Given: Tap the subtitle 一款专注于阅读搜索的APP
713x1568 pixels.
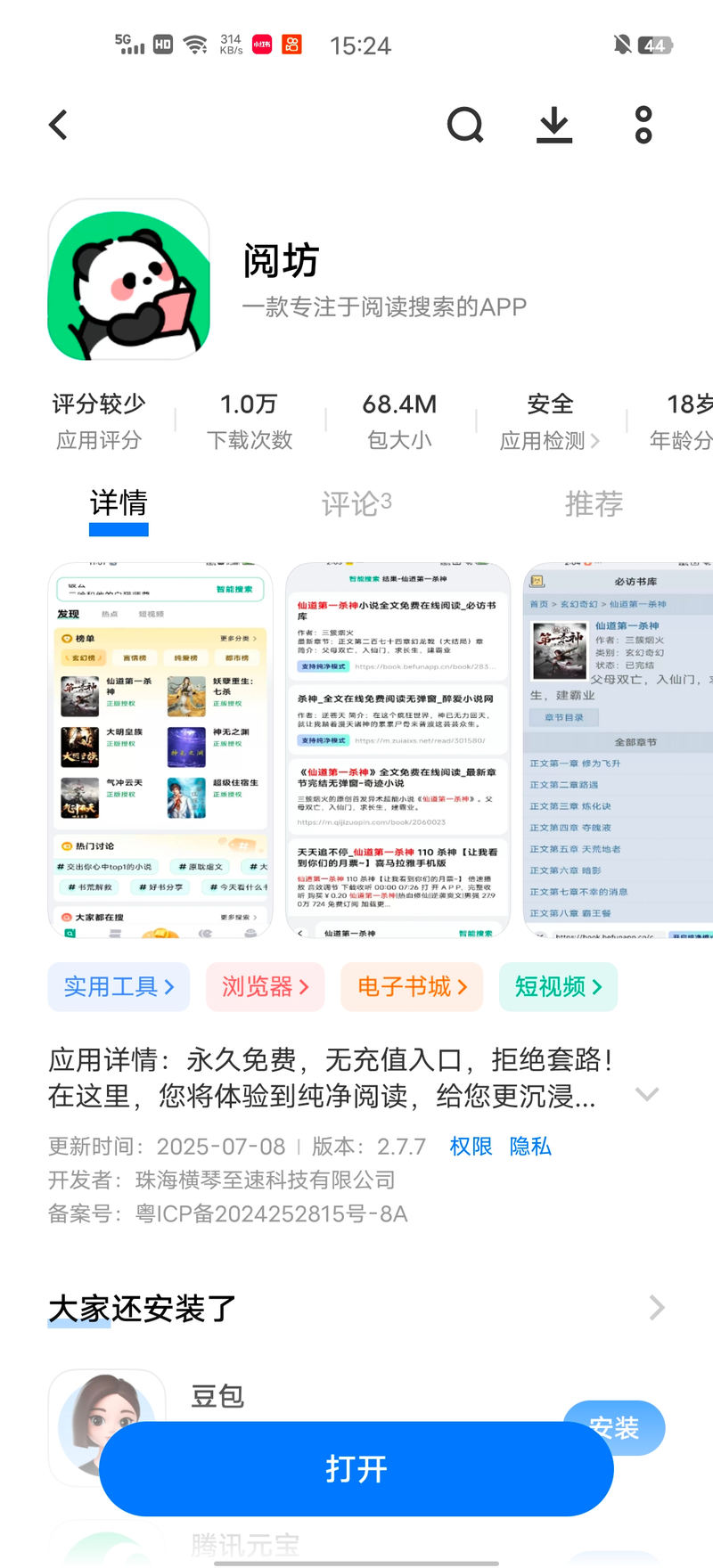Looking at the screenshot, I should coord(384,307).
